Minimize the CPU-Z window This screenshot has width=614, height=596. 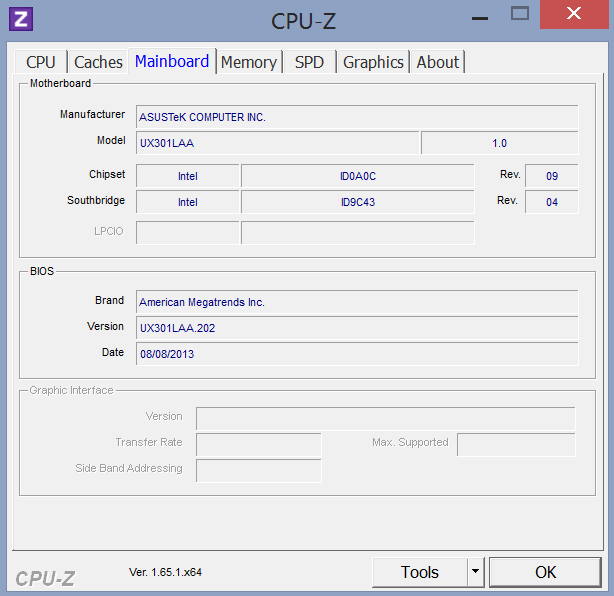point(480,18)
